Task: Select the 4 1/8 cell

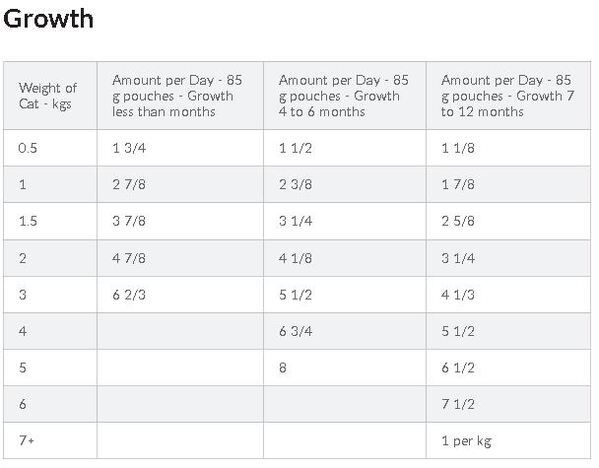Action: tap(345, 258)
